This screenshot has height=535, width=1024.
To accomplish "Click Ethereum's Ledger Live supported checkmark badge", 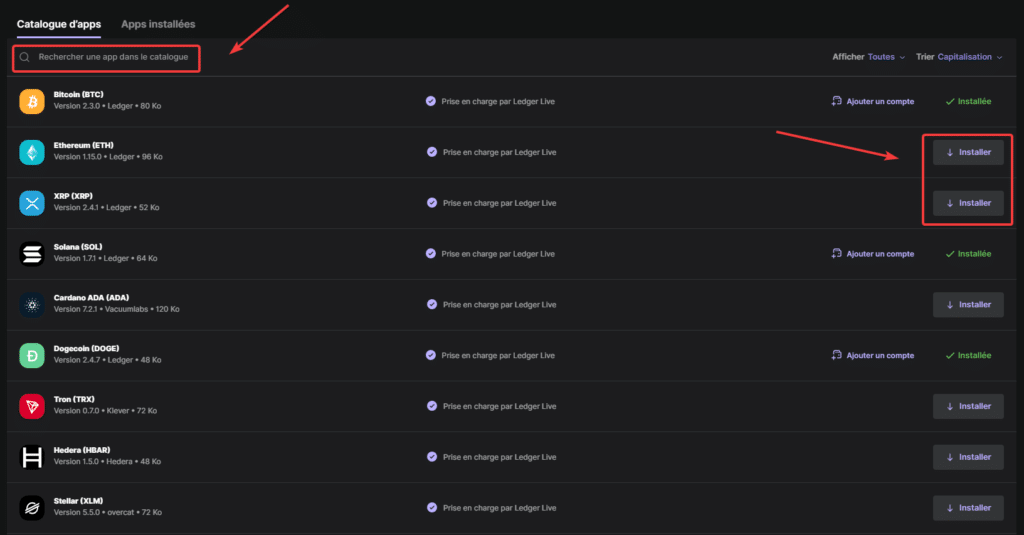I will pyautogui.click(x=432, y=152).
